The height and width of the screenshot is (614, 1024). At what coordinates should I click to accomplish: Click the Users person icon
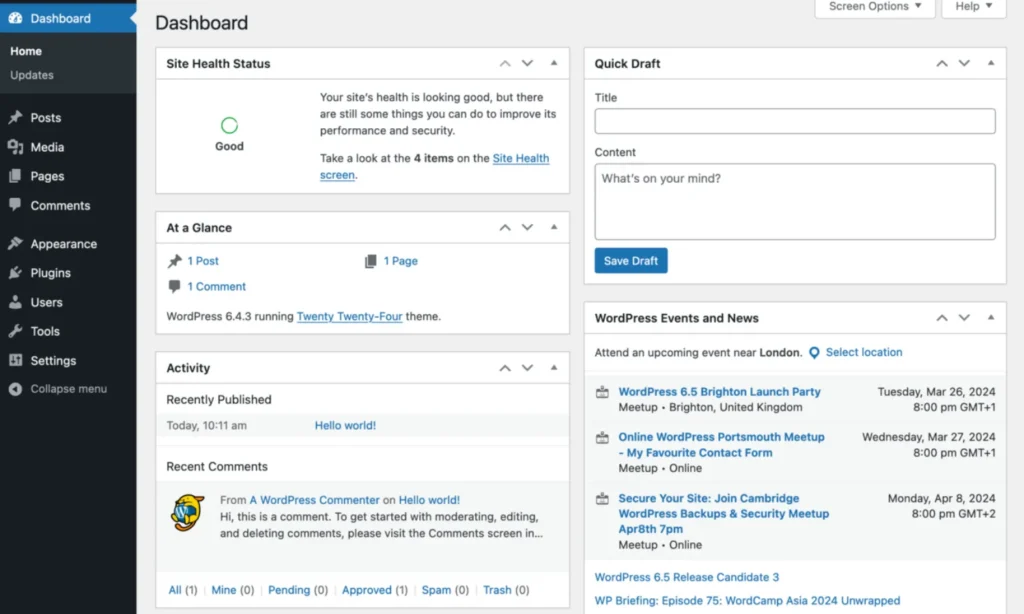[15, 302]
